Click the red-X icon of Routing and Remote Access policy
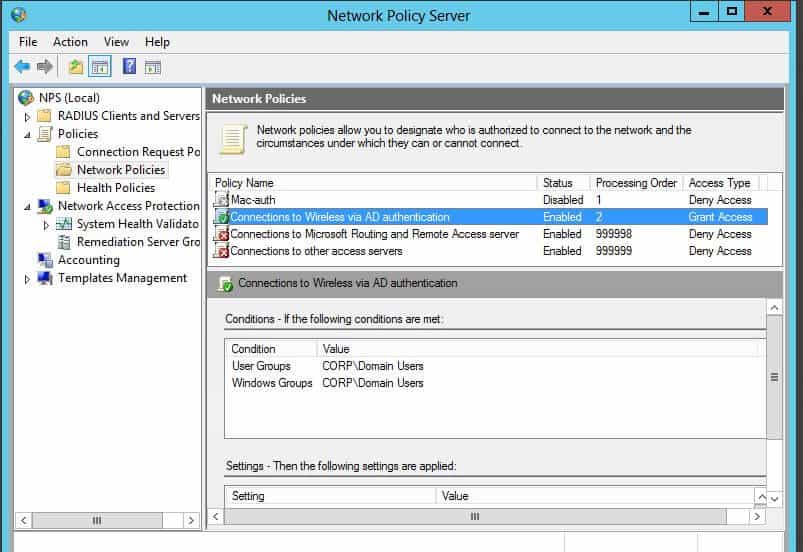This screenshot has width=803, height=552. click(x=221, y=234)
